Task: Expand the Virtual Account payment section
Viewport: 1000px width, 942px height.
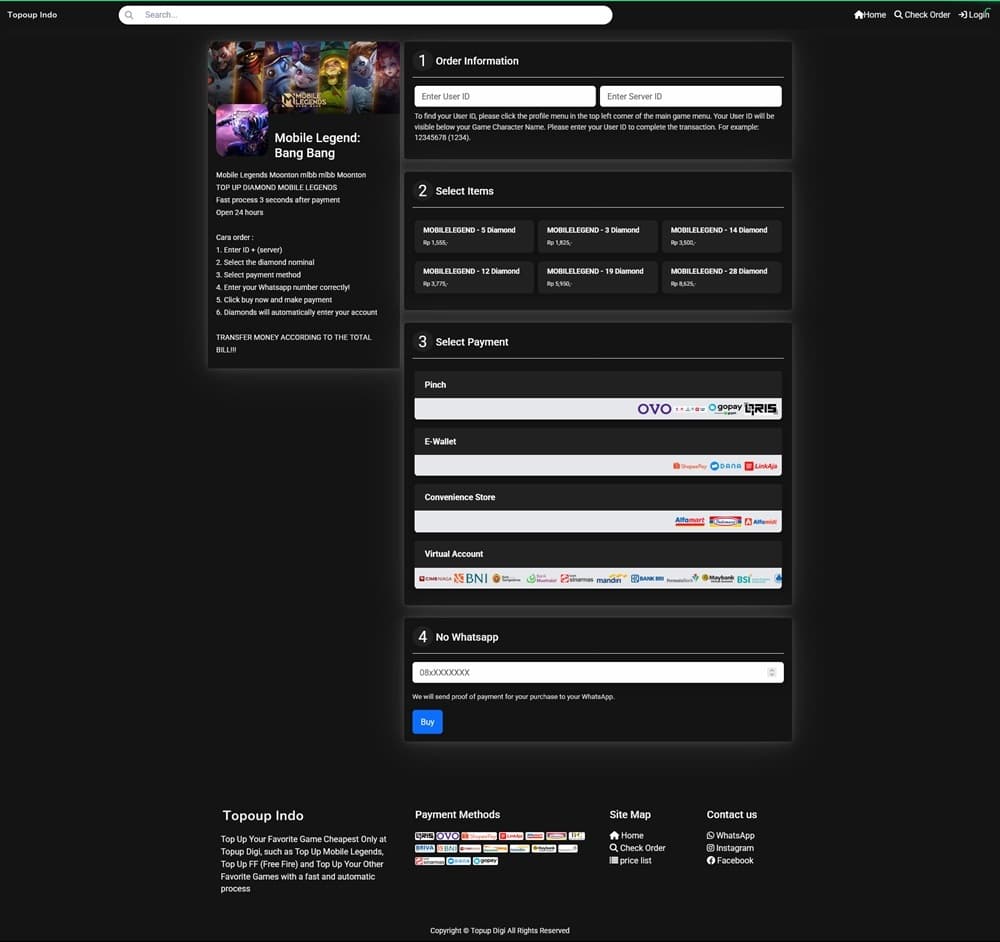Action: (x=597, y=554)
